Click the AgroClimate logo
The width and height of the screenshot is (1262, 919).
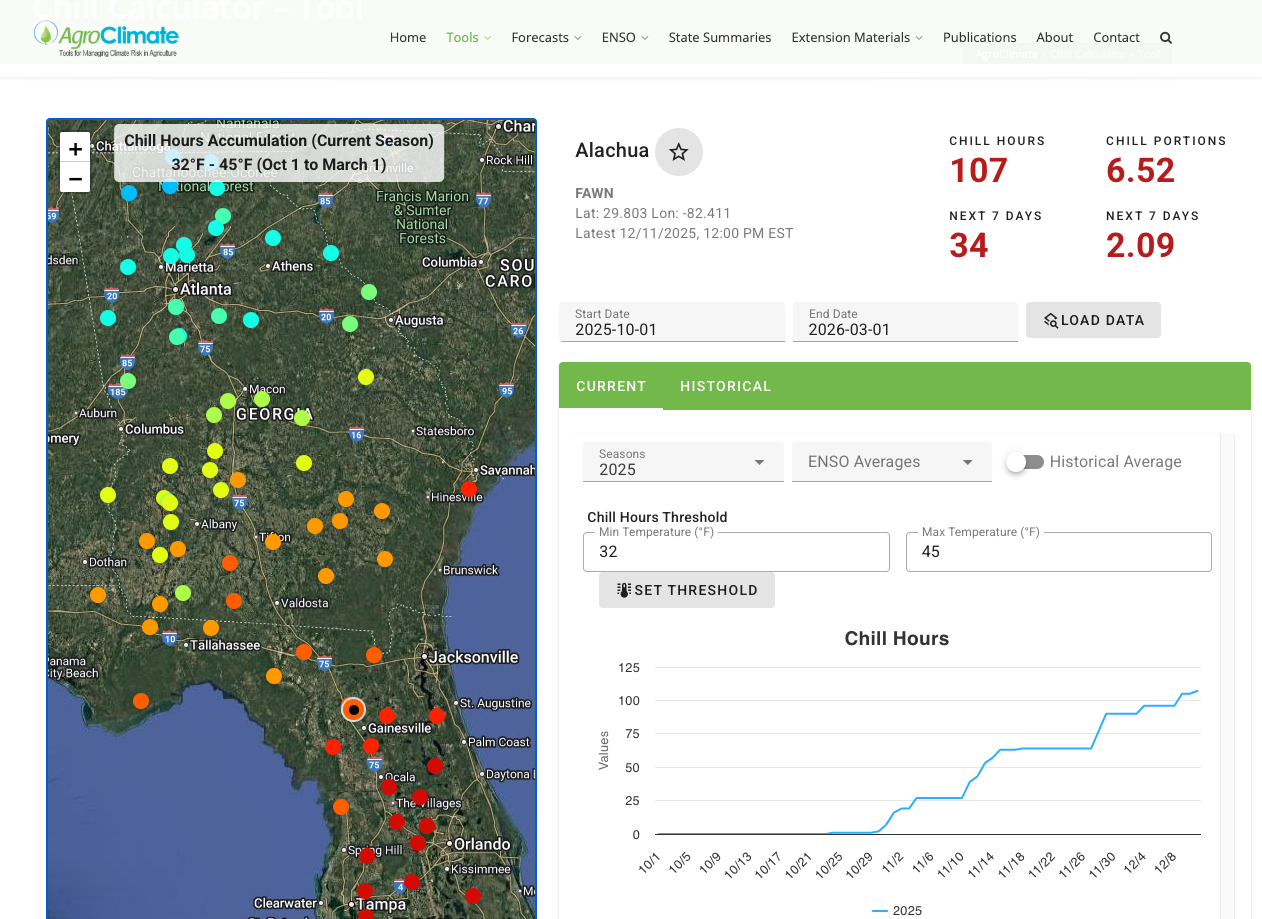tap(106, 37)
